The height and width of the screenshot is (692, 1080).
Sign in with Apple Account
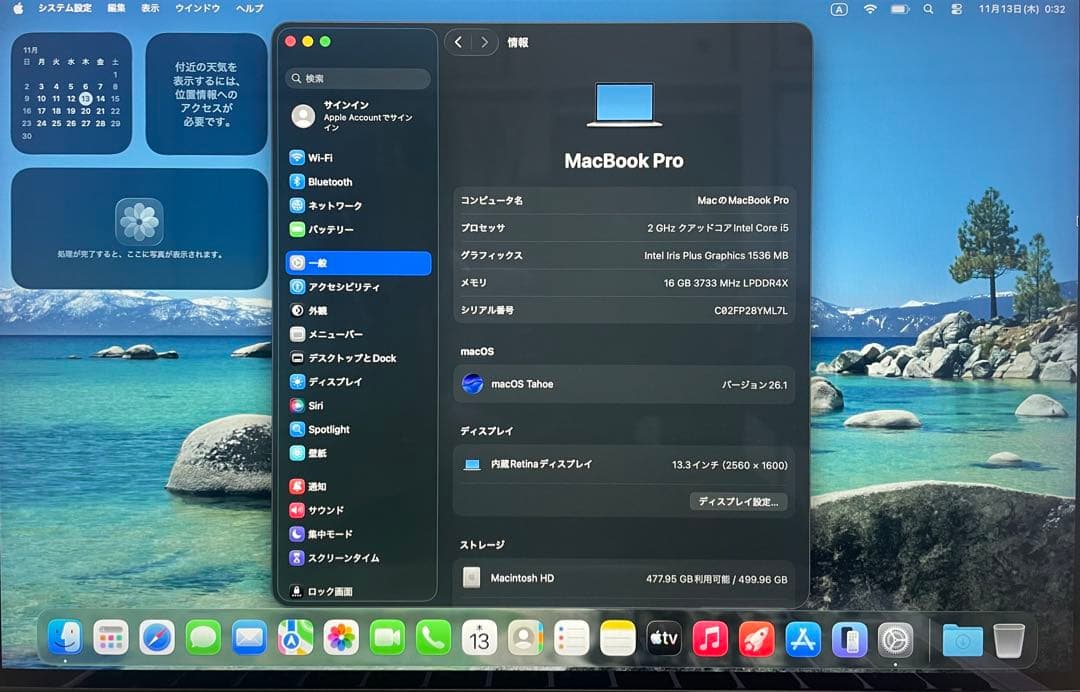click(347, 115)
